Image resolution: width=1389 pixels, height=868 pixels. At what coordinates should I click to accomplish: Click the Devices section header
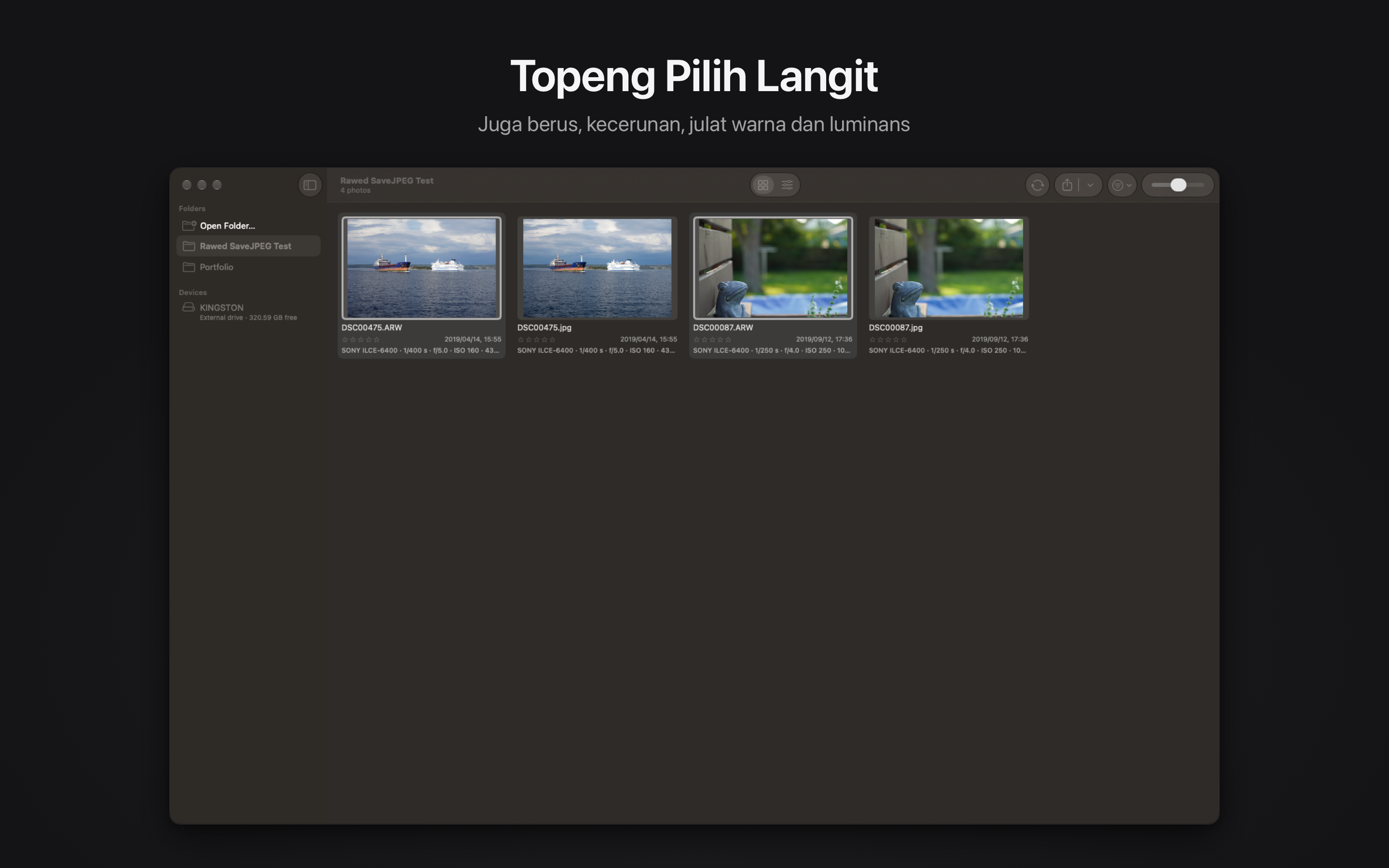click(x=192, y=292)
